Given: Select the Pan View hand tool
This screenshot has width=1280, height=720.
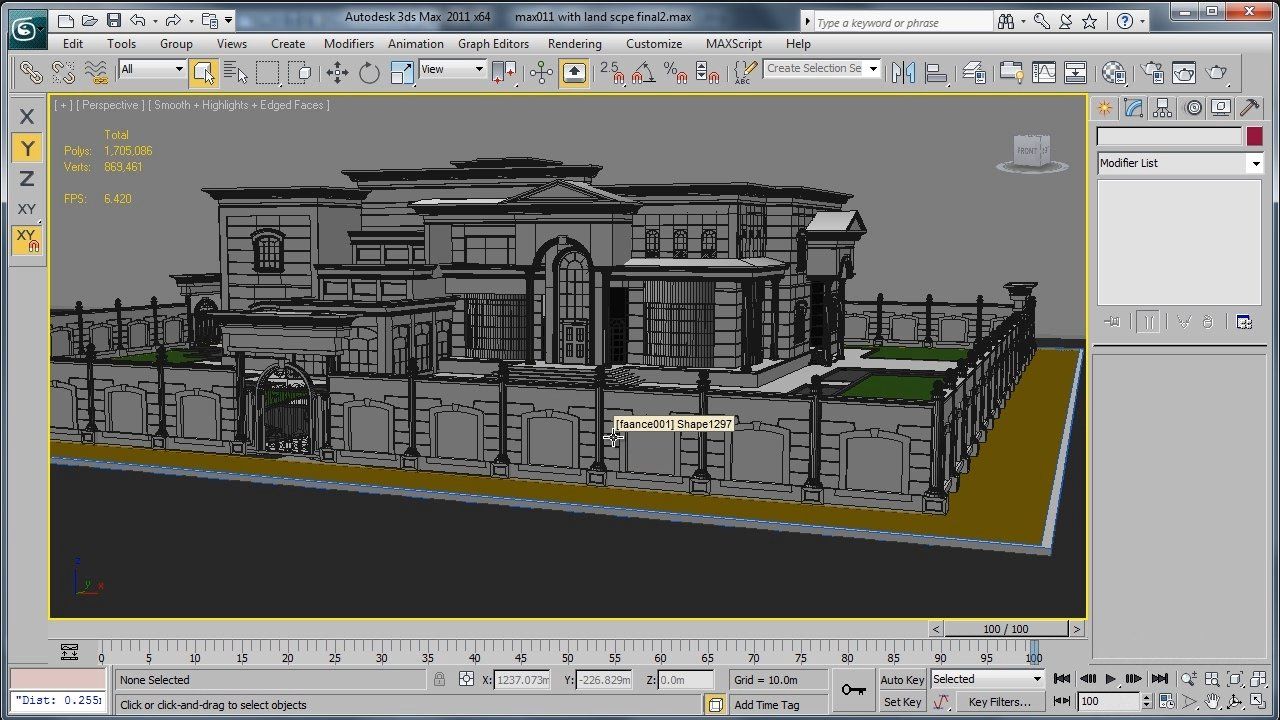Looking at the screenshot, I should pos(1212,702).
